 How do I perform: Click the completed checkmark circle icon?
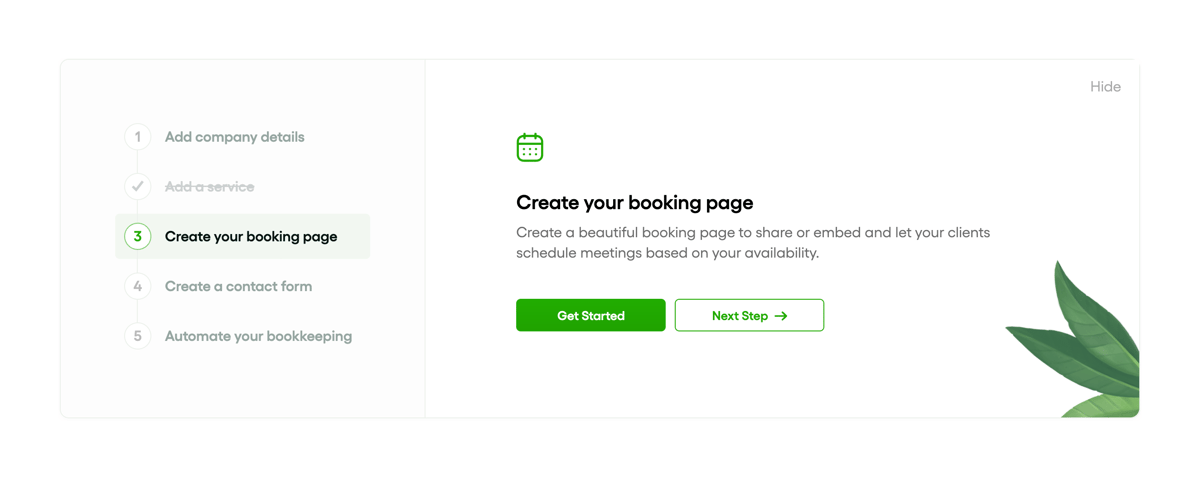(138, 187)
